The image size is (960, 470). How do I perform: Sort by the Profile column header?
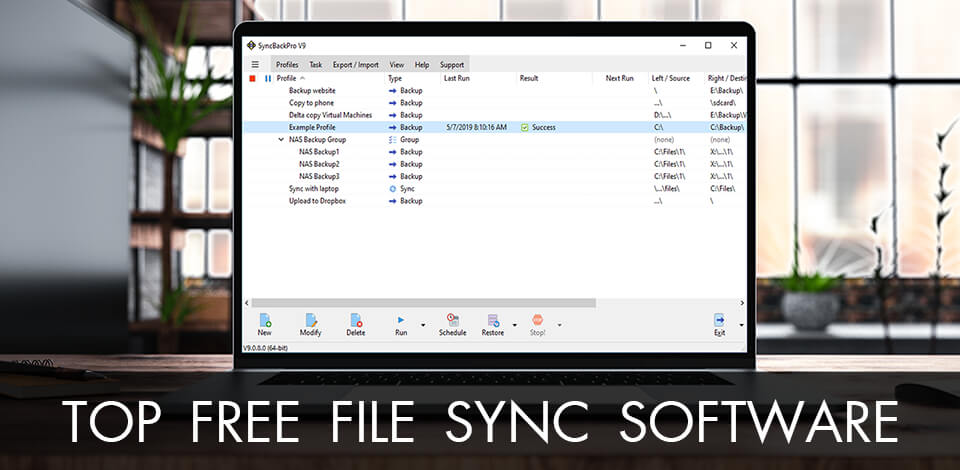point(287,78)
